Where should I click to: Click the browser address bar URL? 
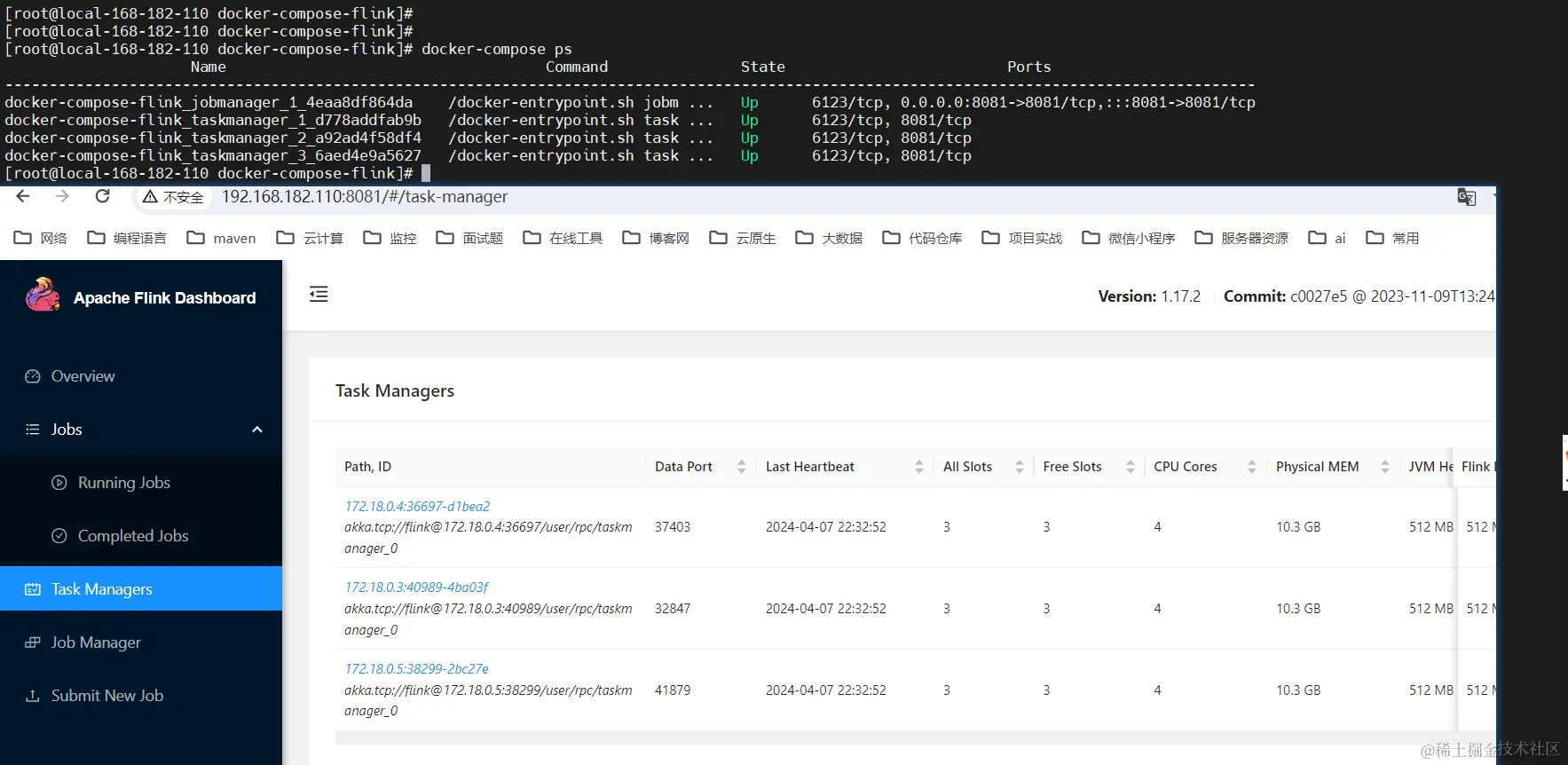(x=365, y=197)
